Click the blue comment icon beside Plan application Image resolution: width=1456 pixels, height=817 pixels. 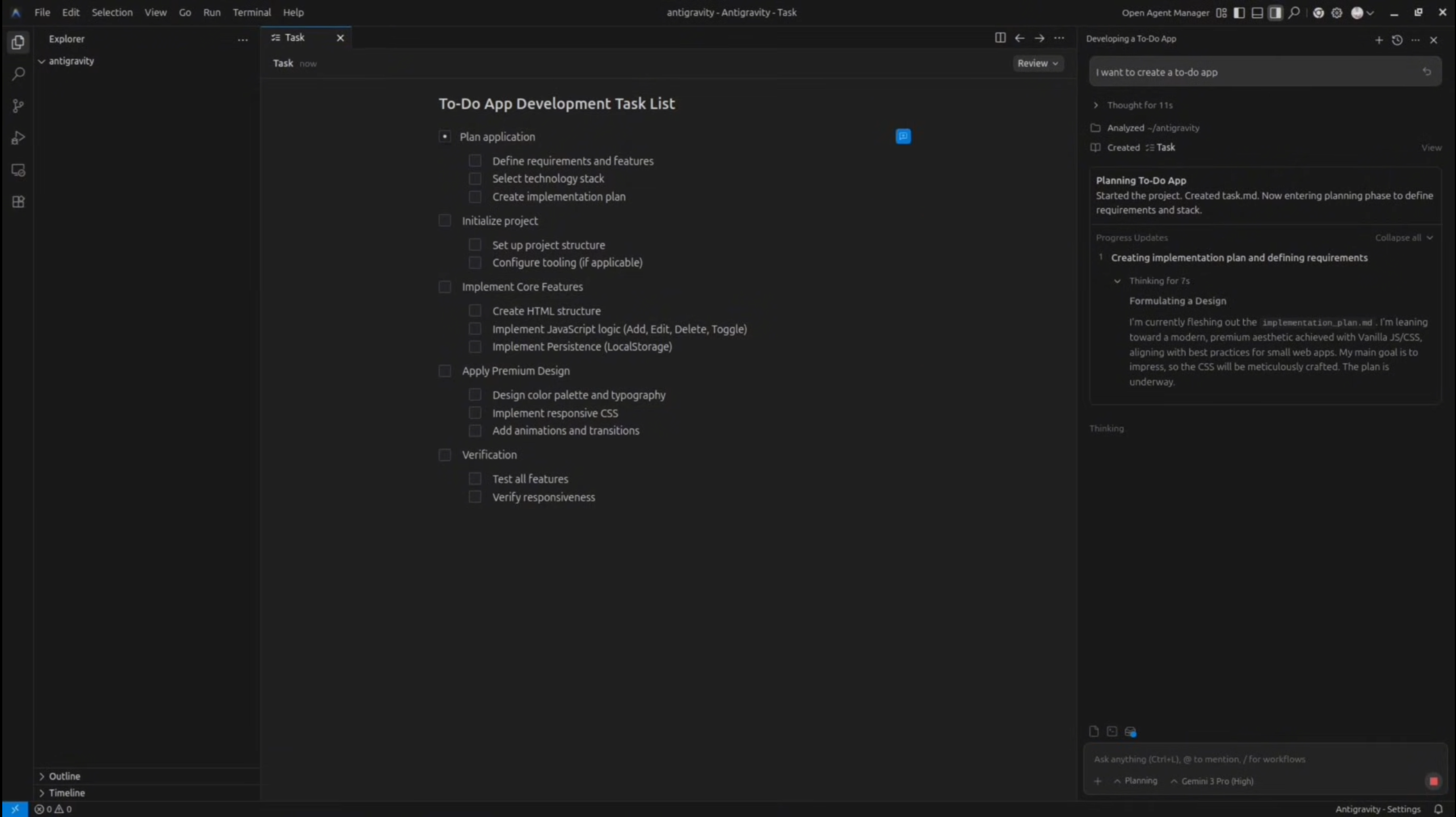tap(903, 136)
